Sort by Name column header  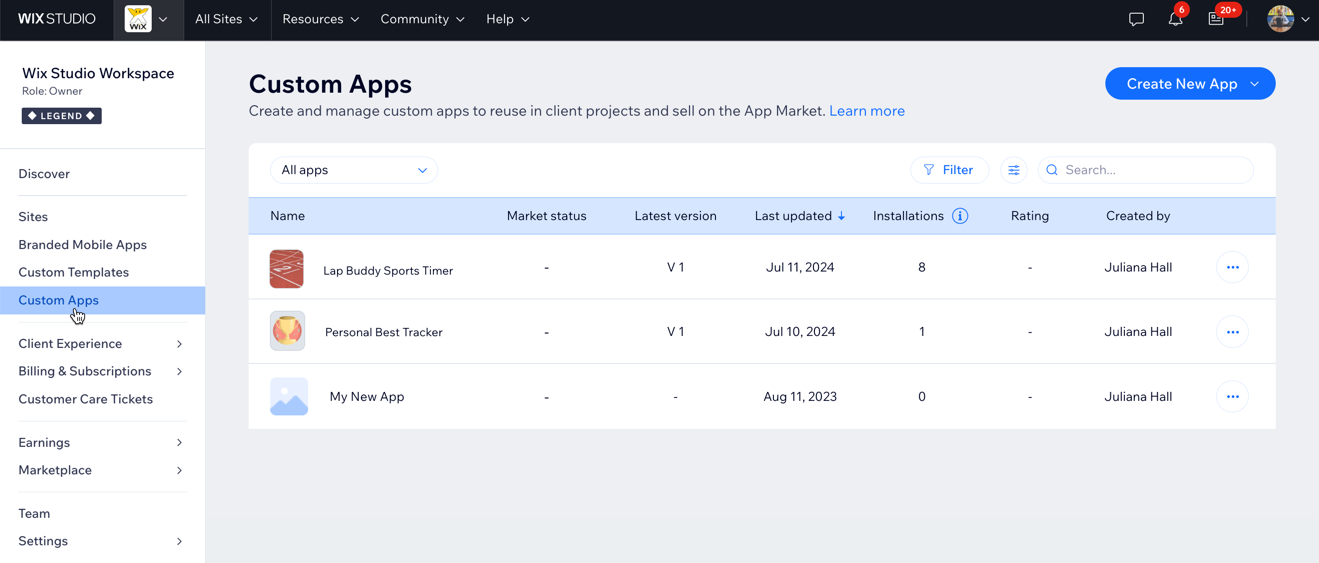pyautogui.click(x=287, y=216)
